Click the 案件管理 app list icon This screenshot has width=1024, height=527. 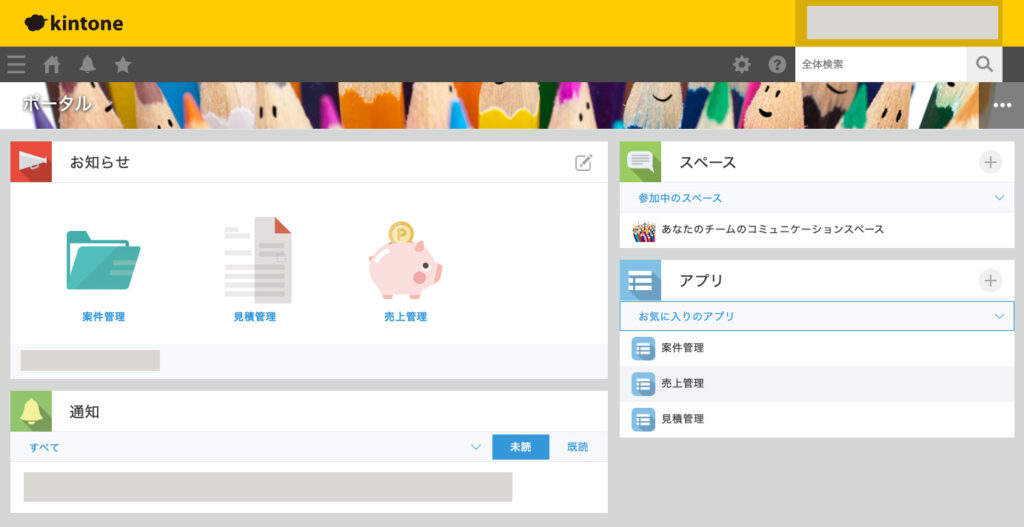[643, 349]
